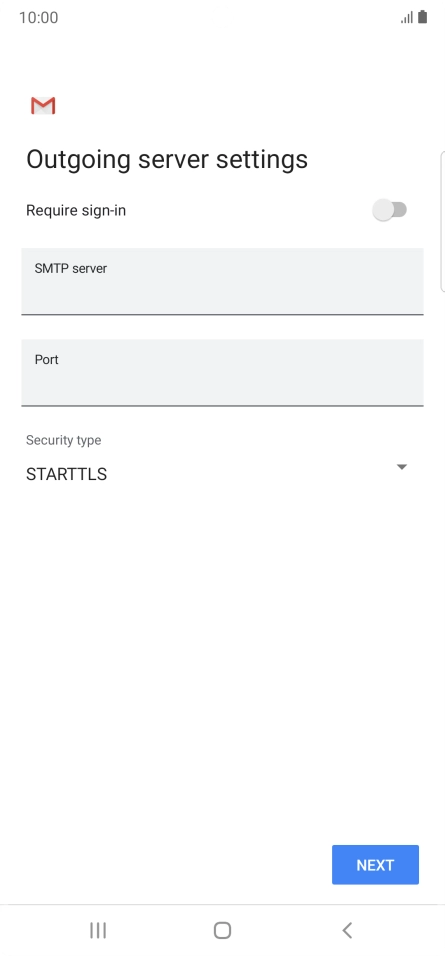
Task: Continue with the NEXT button
Action: click(x=376, y=865)
